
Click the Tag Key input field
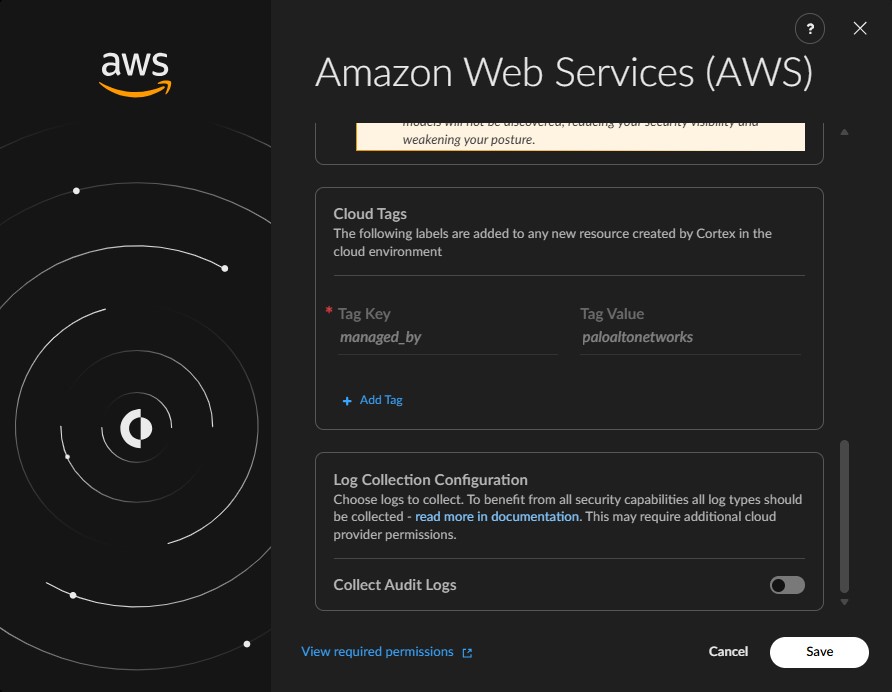448,337
